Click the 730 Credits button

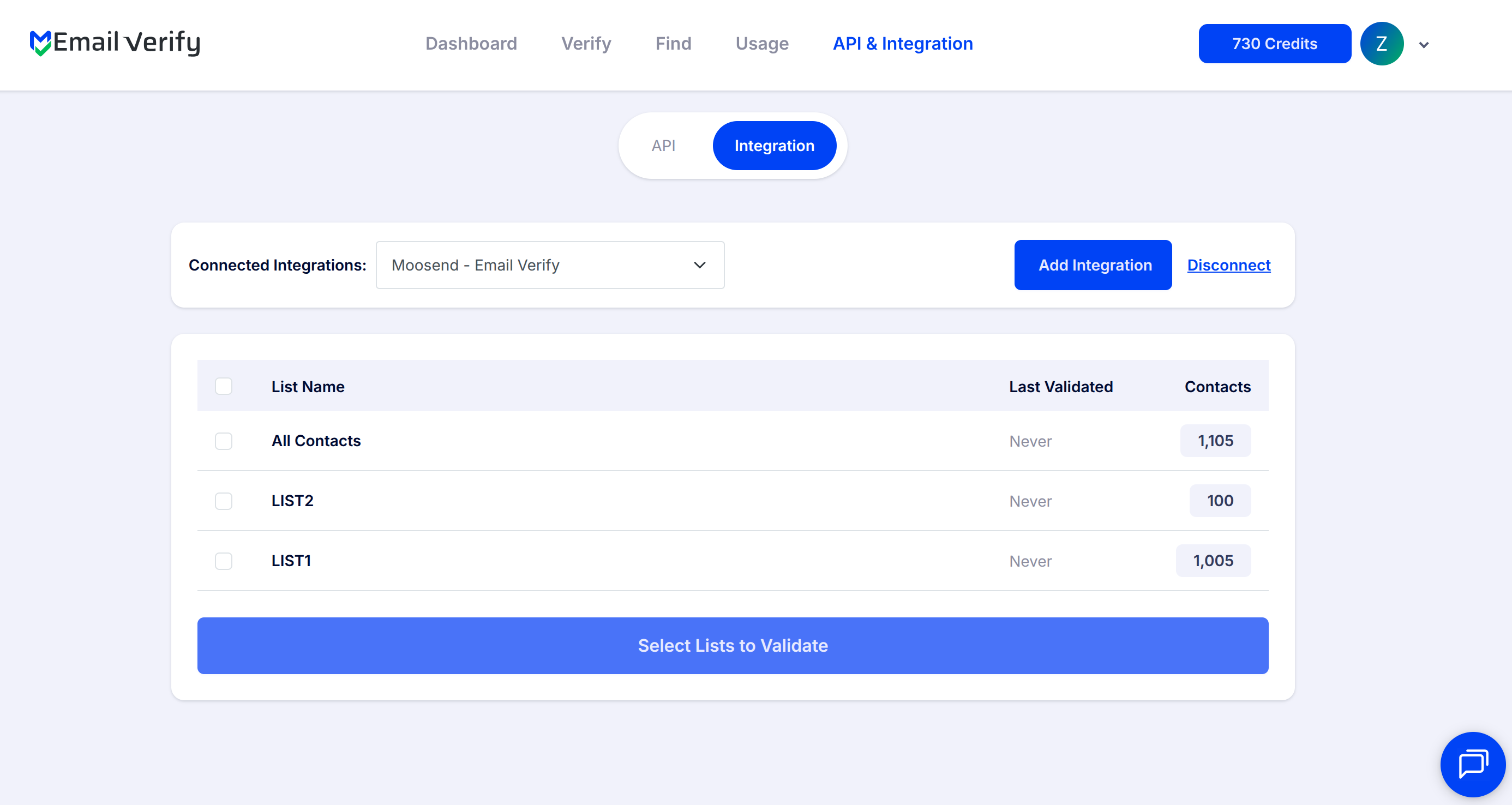tap(1274, 44)
